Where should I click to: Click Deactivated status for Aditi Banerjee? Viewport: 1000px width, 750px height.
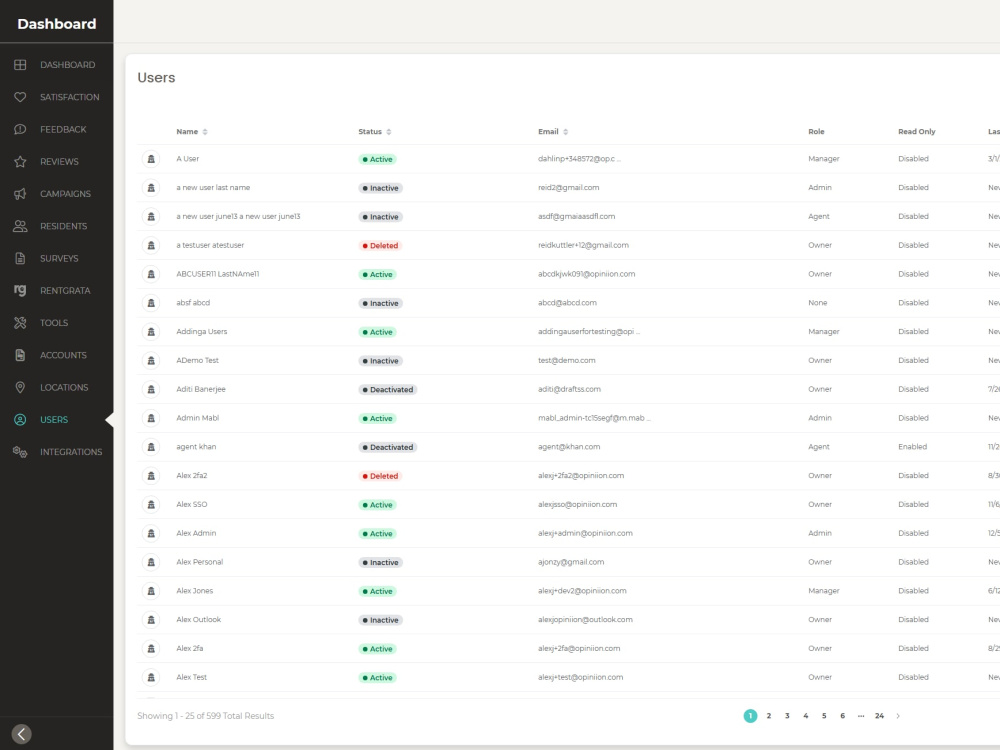(x=388, y=390)
